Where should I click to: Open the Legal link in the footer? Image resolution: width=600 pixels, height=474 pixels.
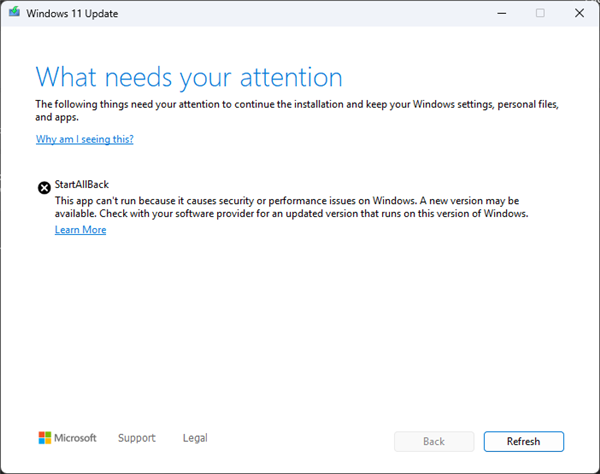(195, 438)
